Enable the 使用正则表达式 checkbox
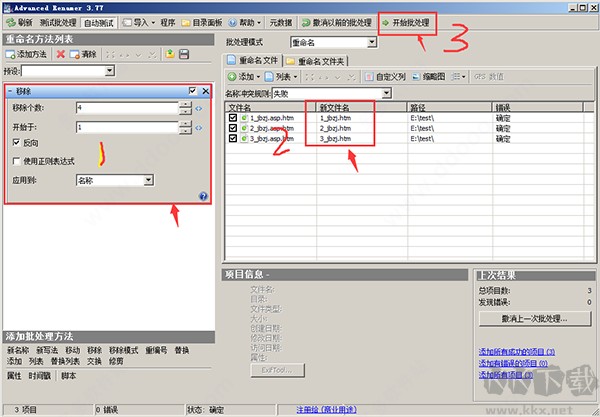 click(16, 161)
